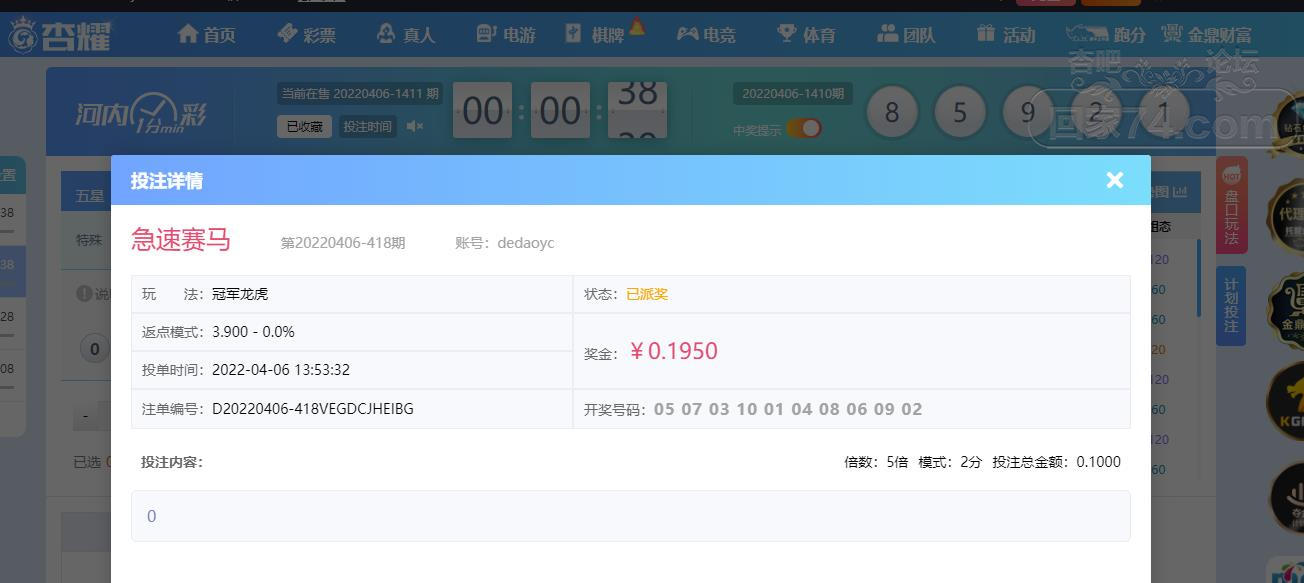Screen dimensions: 1304x583
Task: Go to 真人 live casino section
Action: coord(406,35)
